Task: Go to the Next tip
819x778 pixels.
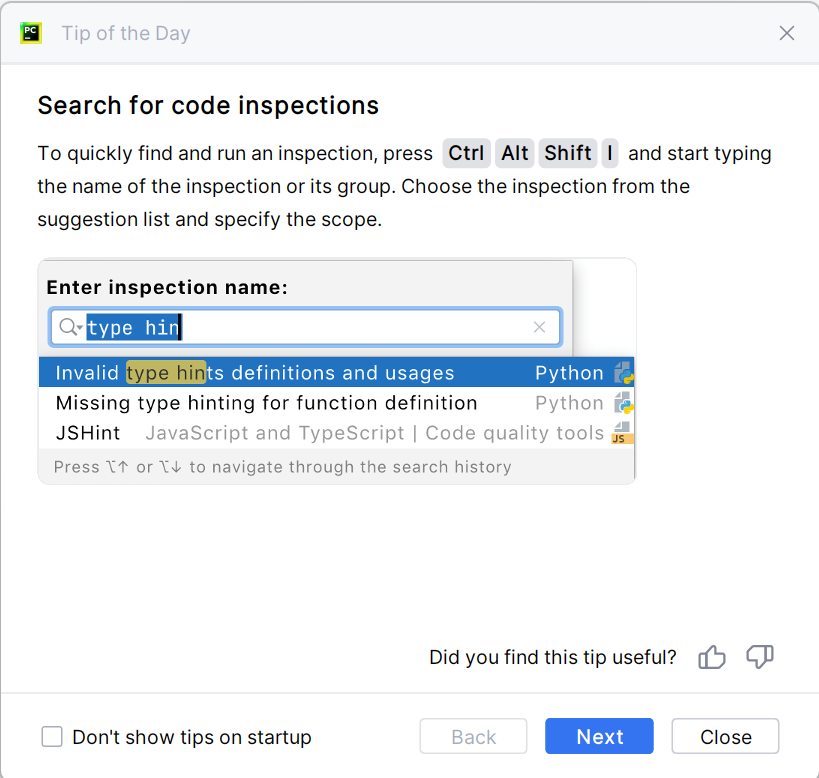Action: pyautogui.click(x=599, y=737)
